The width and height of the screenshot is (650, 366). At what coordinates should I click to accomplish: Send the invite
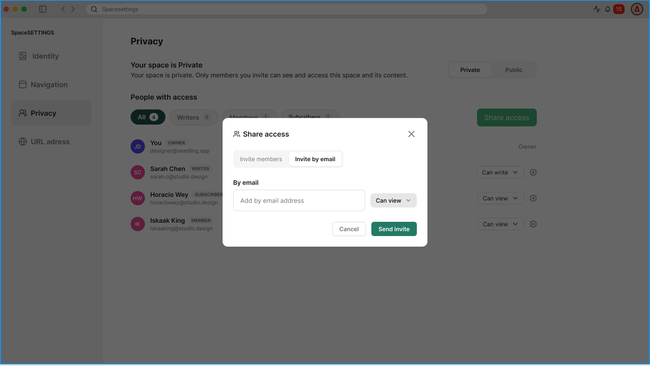pyautogui.click(x=394, y=229)
